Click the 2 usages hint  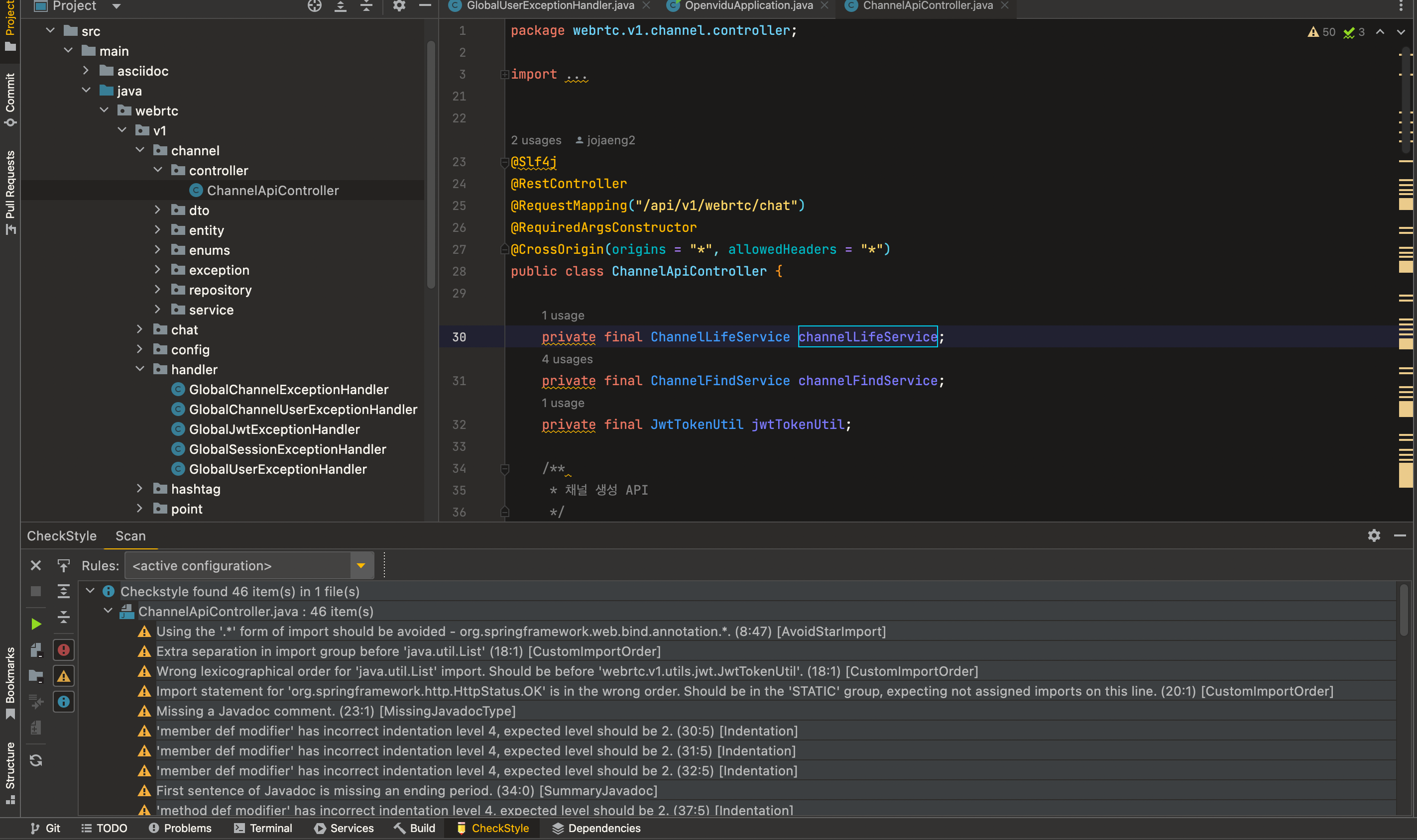point(535,140)
